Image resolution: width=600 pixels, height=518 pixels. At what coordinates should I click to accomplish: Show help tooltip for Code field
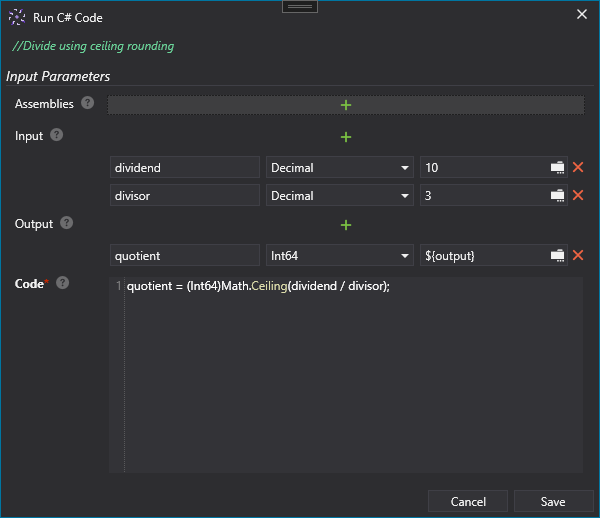62,284
